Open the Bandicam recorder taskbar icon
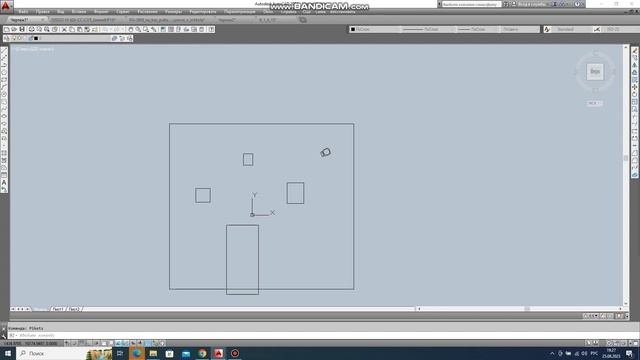640x360 pixels. [235, 353]
